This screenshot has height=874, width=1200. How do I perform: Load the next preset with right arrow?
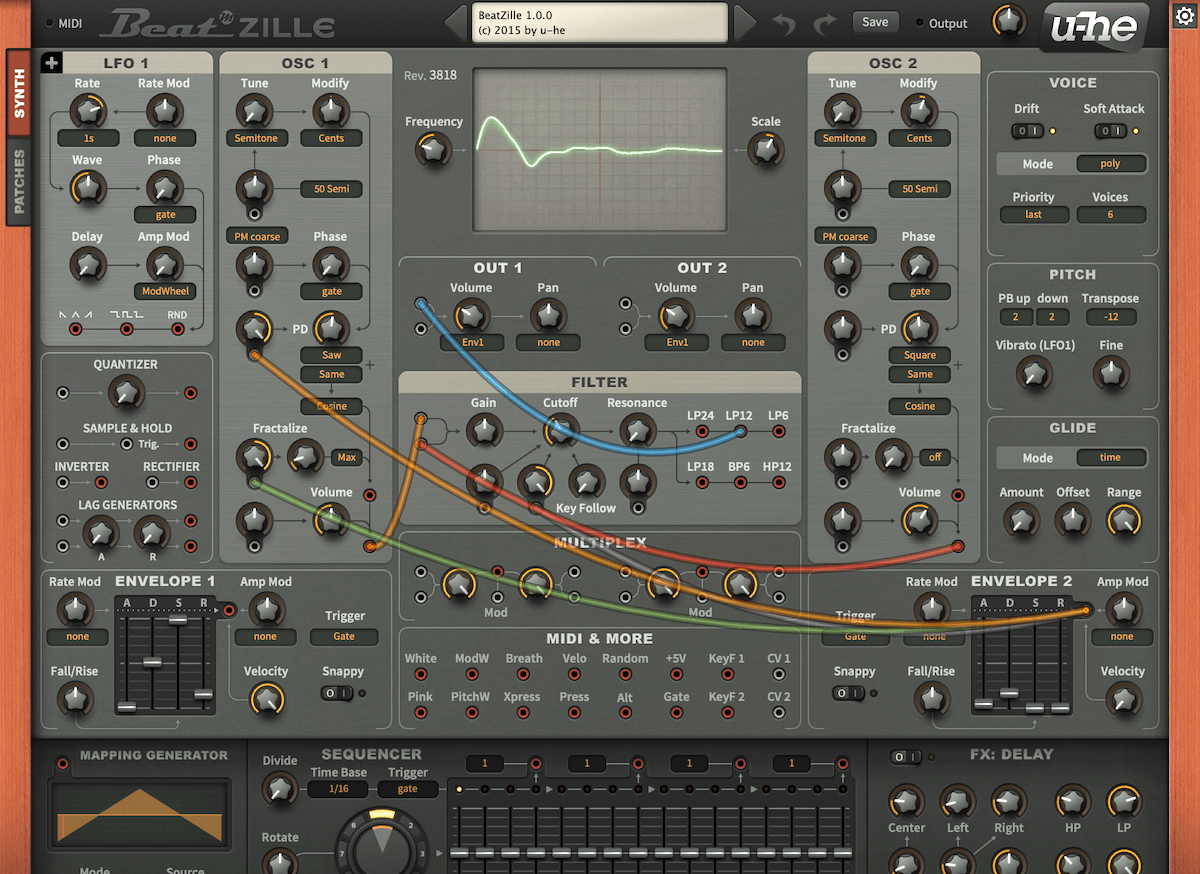[744, 23]
